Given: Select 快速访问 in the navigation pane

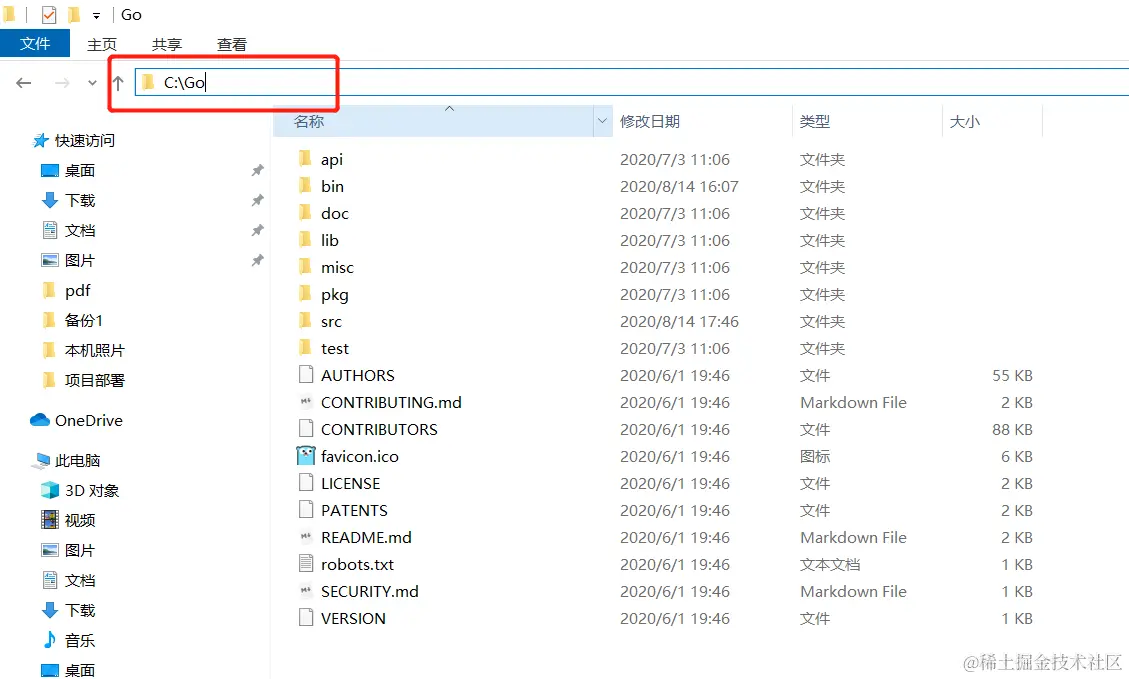Looking at the screenshot, I should click(x=84, y=140).
